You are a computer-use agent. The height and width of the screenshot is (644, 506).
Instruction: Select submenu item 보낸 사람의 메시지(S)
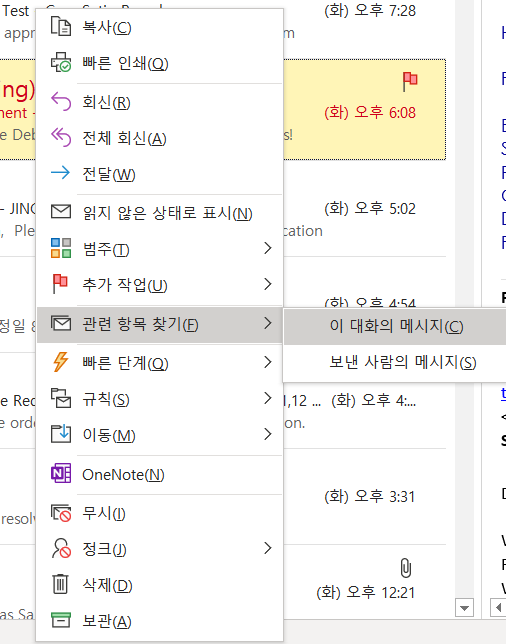(x=396, y=363)
